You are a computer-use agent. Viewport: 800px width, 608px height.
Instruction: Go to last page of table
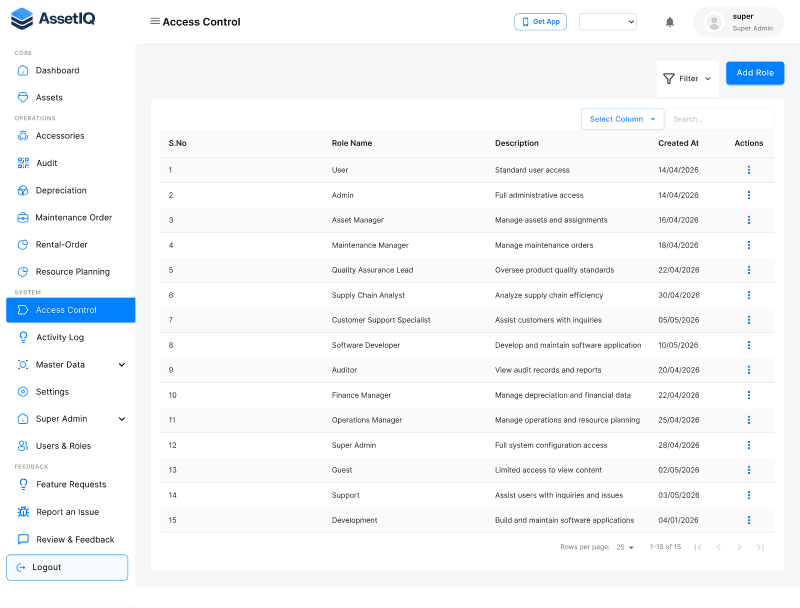point(760,547)
